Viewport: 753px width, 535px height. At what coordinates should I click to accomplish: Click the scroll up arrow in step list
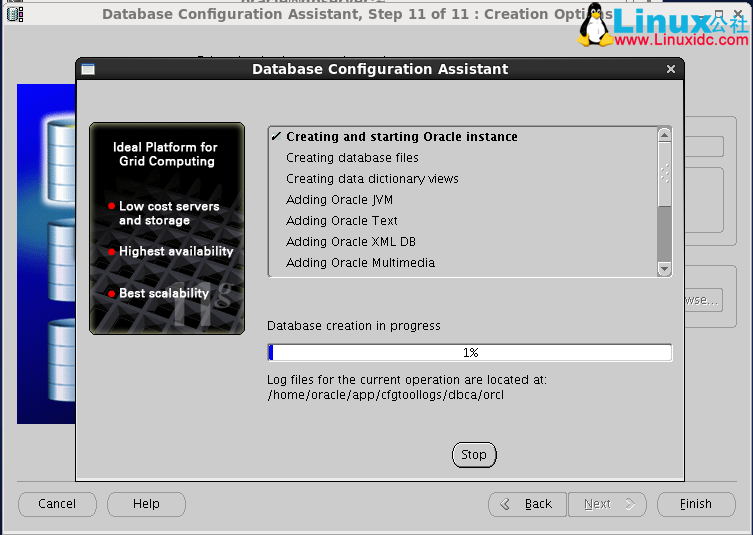click(x=664, y=135)
